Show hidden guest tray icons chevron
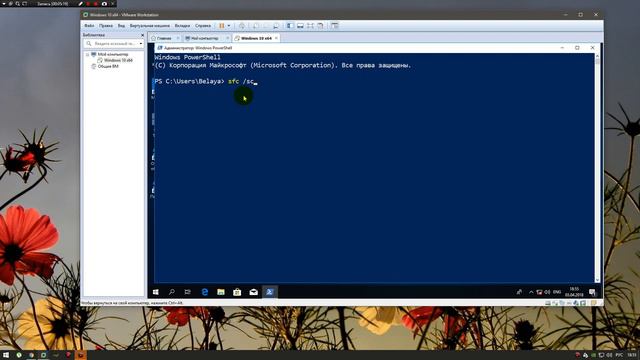The image size is (640, 360). point(531,292)
